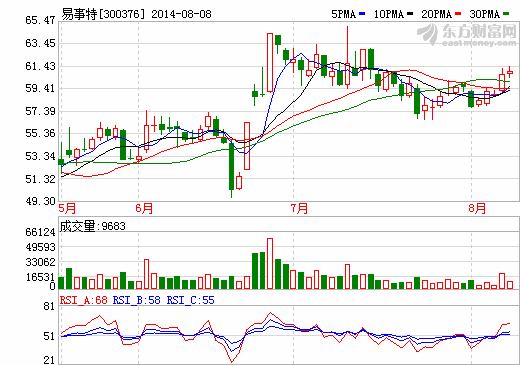Click the 51 RSI axis label

pos(49,336)
